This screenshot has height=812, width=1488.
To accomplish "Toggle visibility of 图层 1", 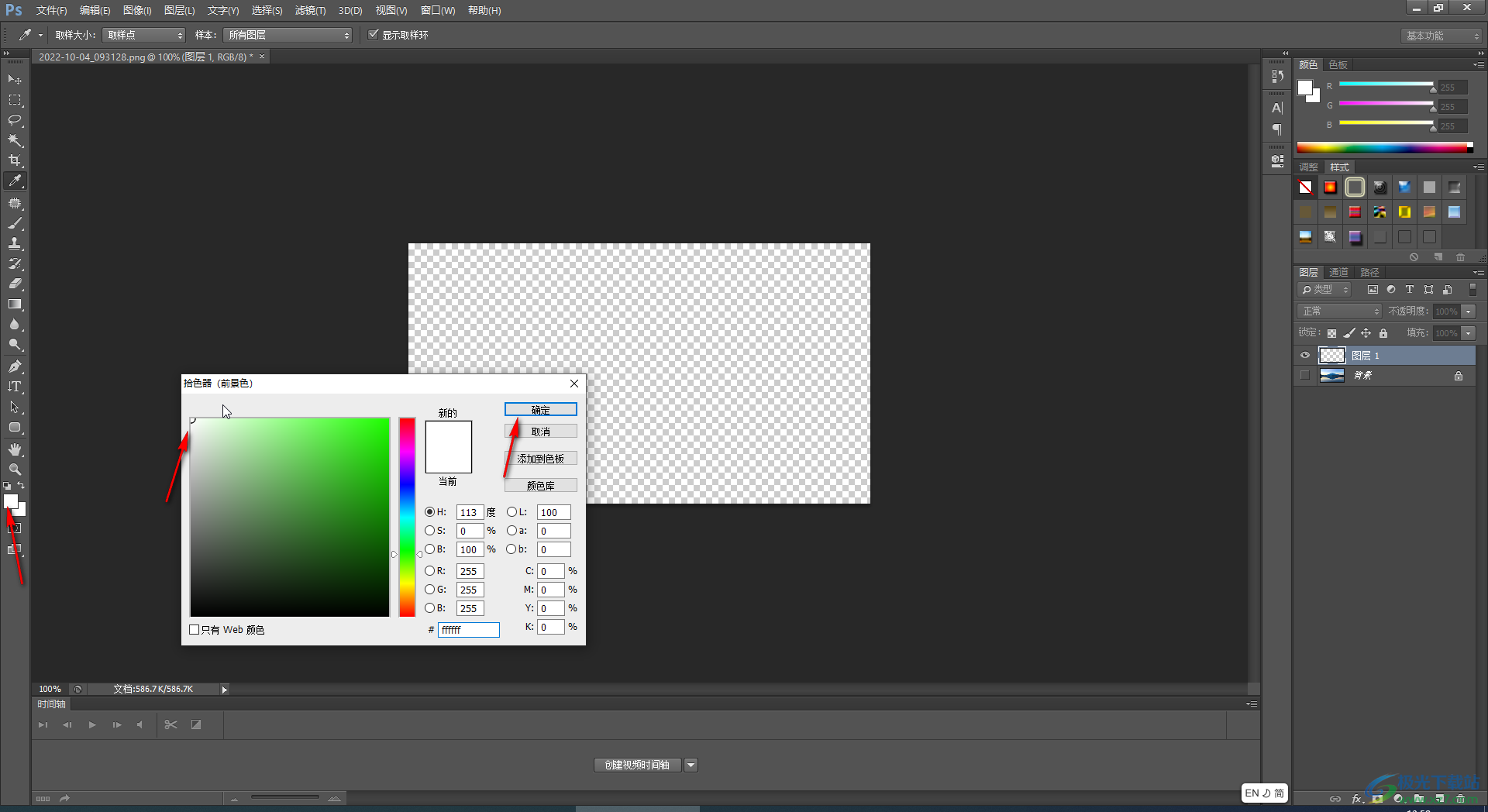I will click(1305, 356).
